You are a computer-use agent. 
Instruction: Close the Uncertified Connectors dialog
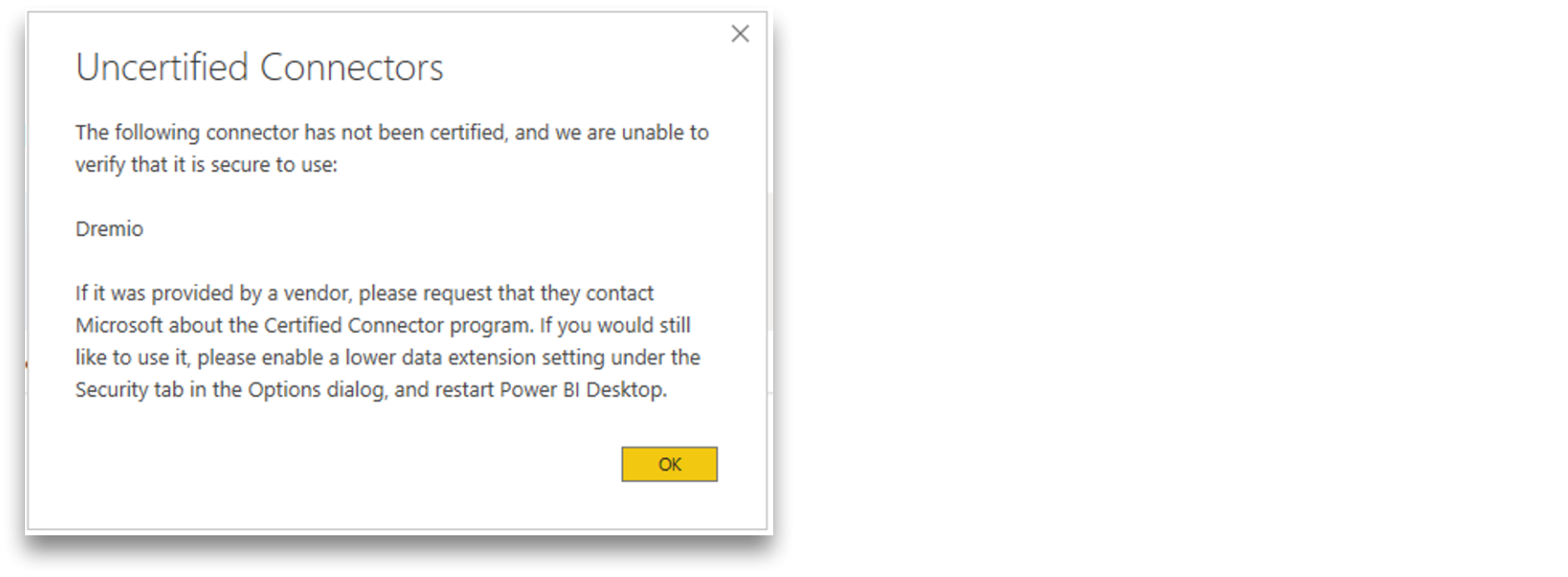740,34
